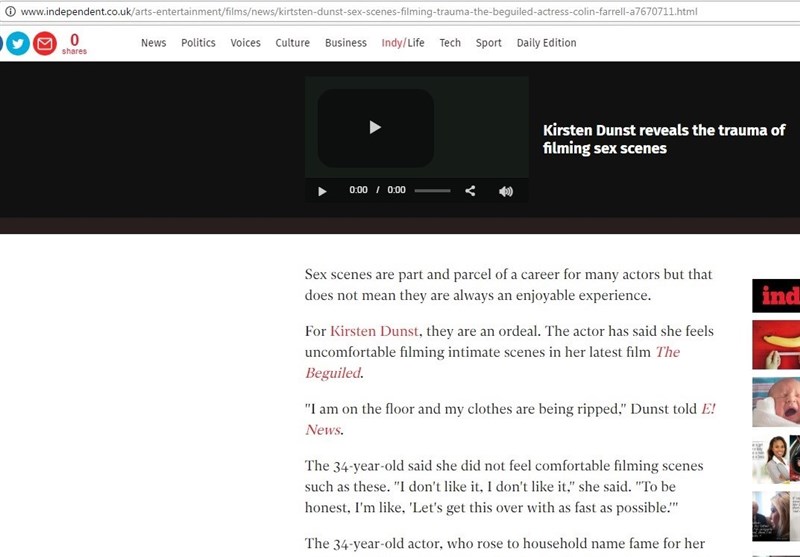Select Culture in the navigation bar
The width and height of the screenshot is (800, 557).
point(292,43)
